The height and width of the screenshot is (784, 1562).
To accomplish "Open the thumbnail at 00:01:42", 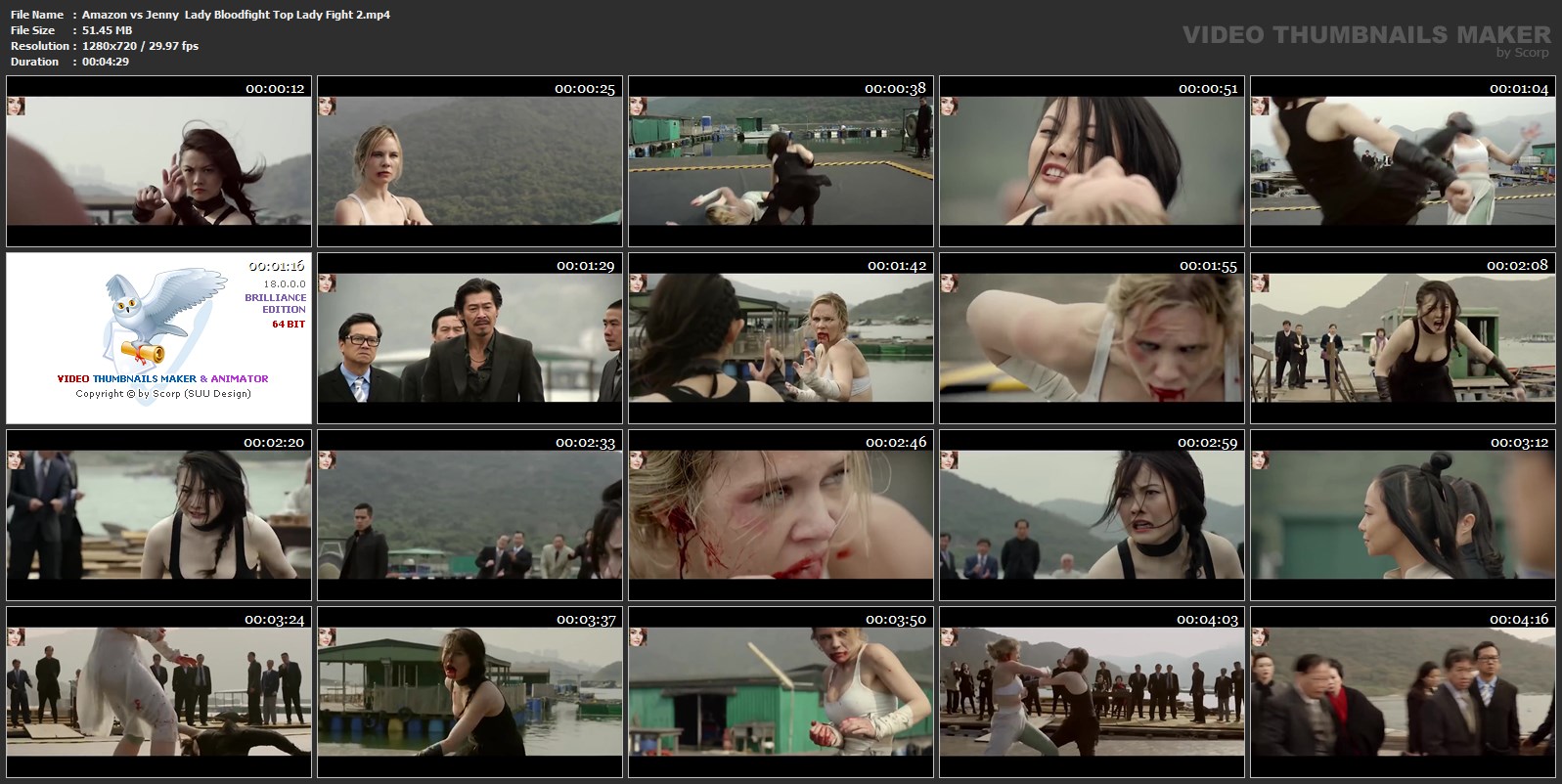I will coord(781,338).
